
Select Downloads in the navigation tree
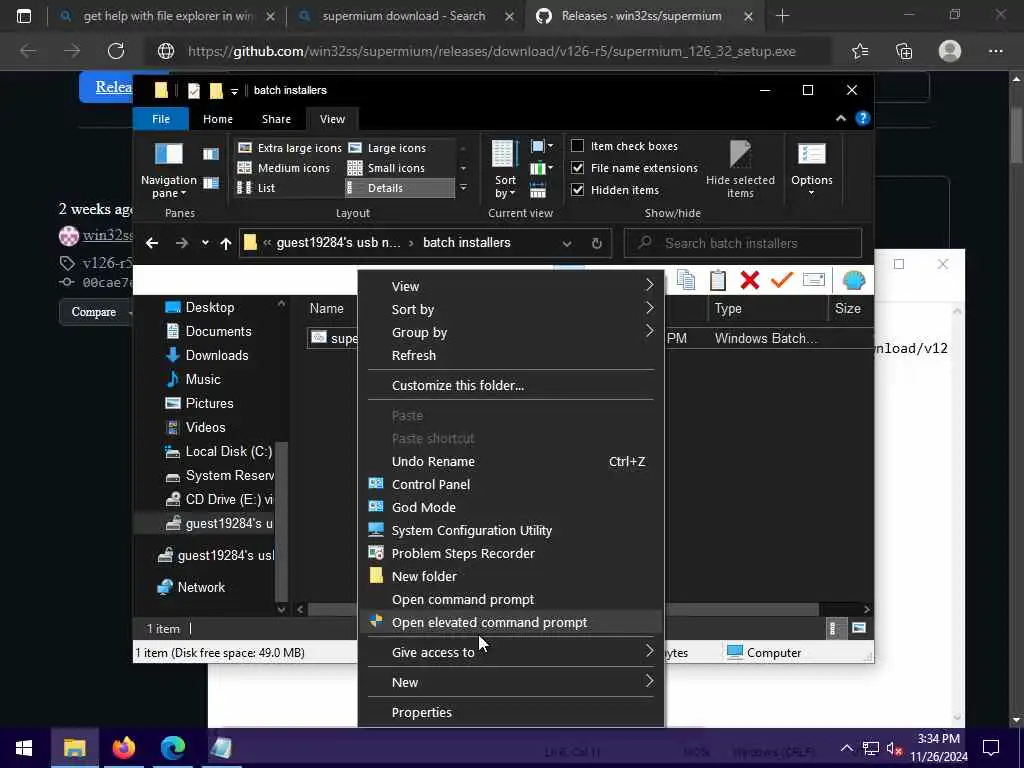[216, 355]
